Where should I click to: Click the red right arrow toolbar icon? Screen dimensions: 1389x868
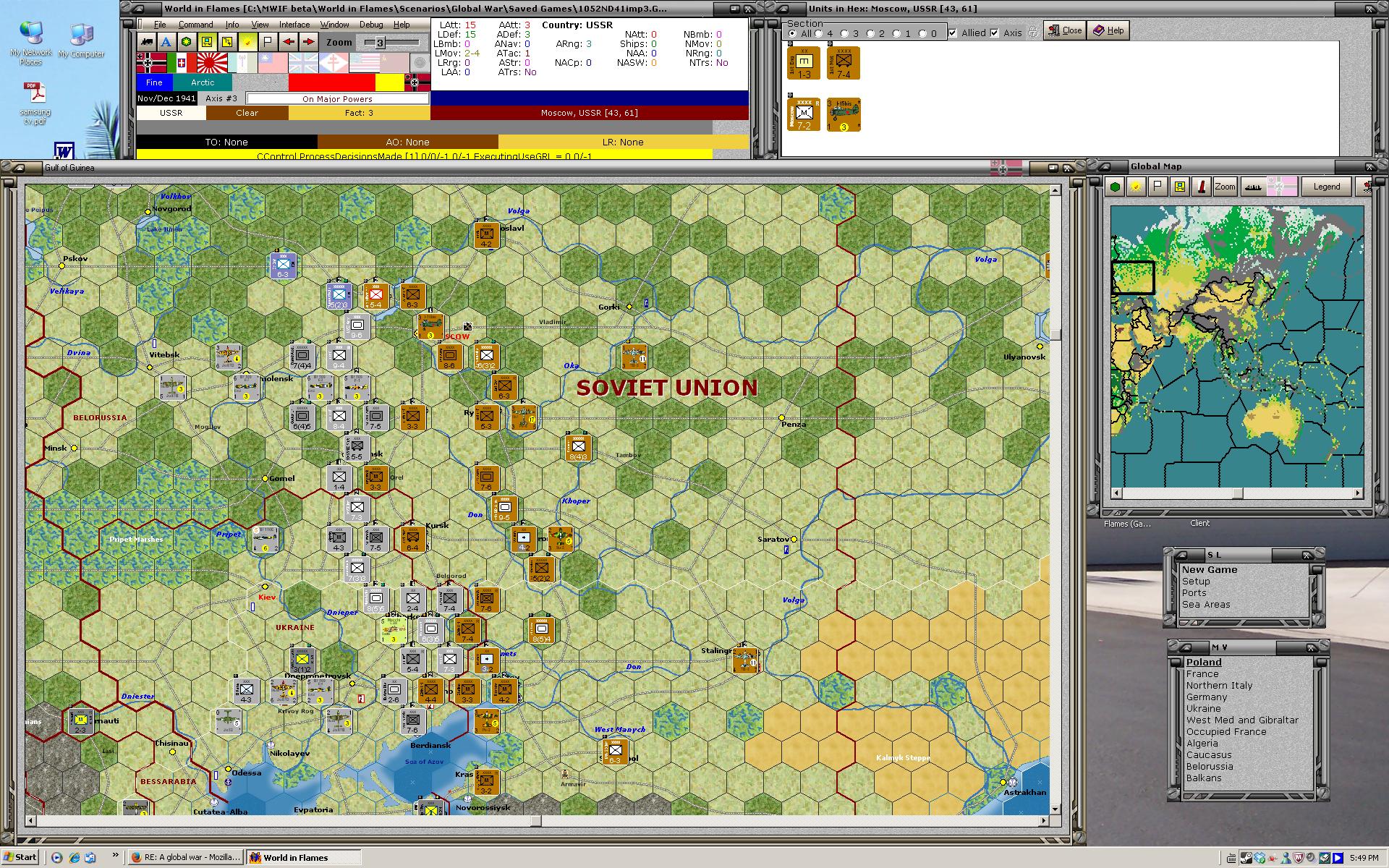pos(308,42)
